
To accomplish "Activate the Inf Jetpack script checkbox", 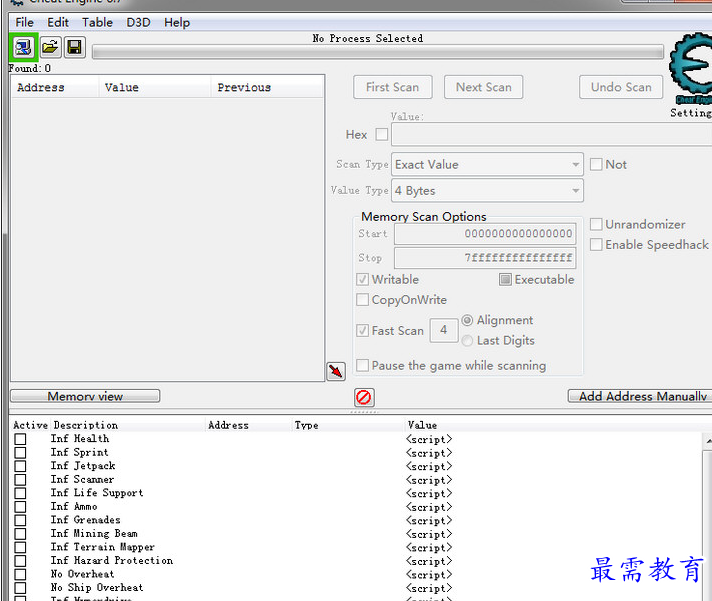I will [20, 466].
